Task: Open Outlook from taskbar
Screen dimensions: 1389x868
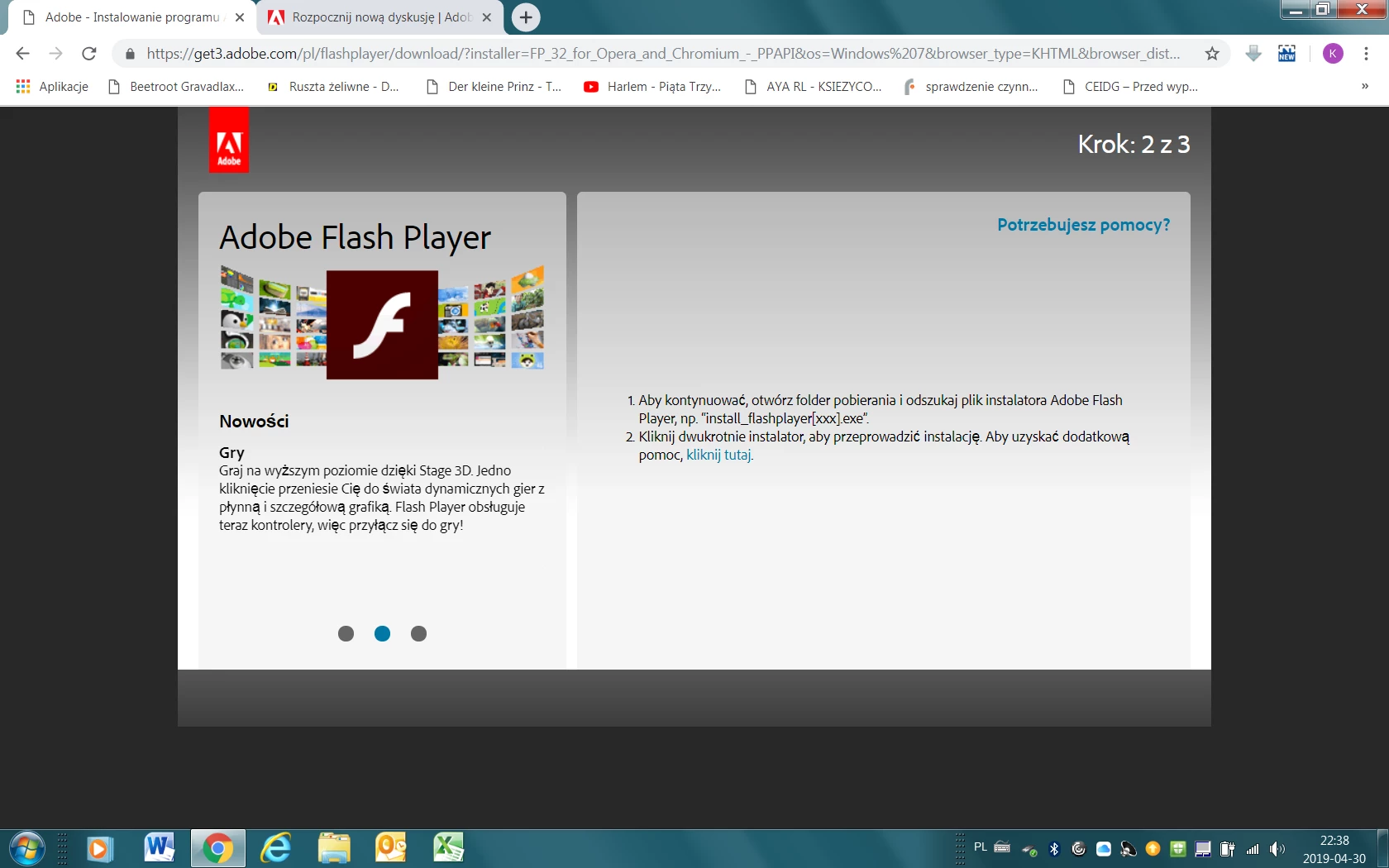Action: tap(391, 849)
